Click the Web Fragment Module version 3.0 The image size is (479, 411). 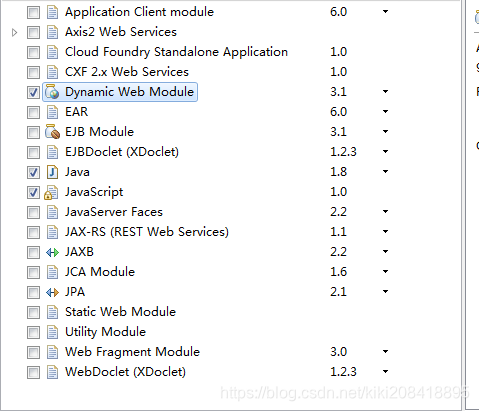point(338,352)
